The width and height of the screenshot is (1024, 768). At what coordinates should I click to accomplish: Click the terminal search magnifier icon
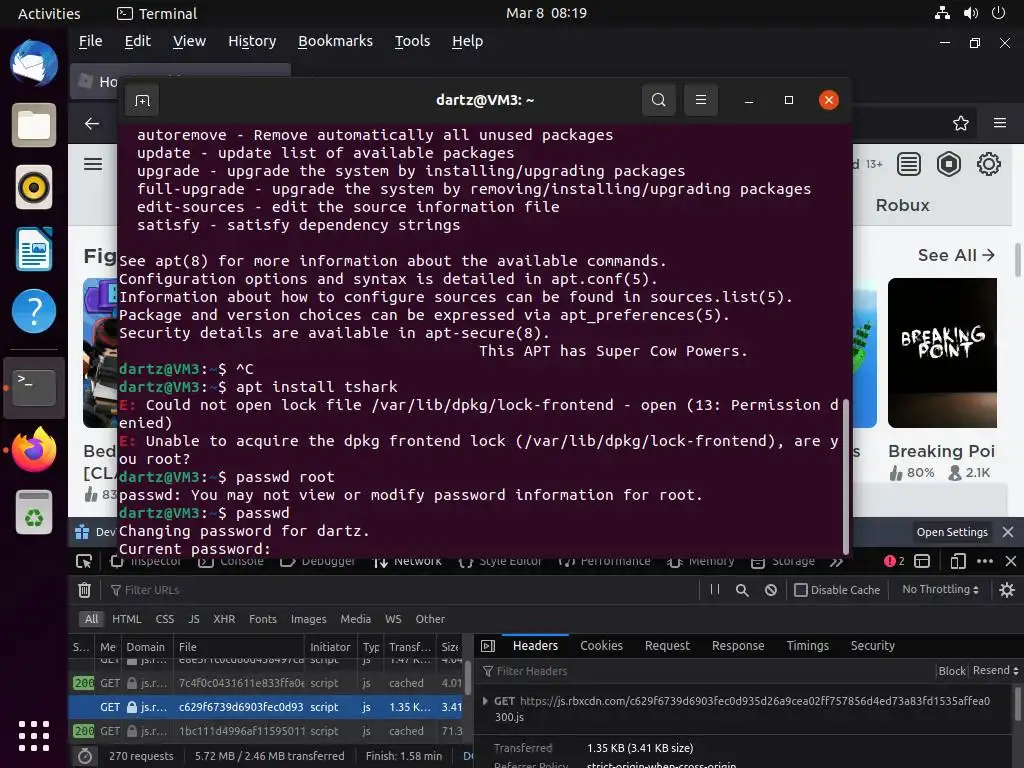point(659,100)
